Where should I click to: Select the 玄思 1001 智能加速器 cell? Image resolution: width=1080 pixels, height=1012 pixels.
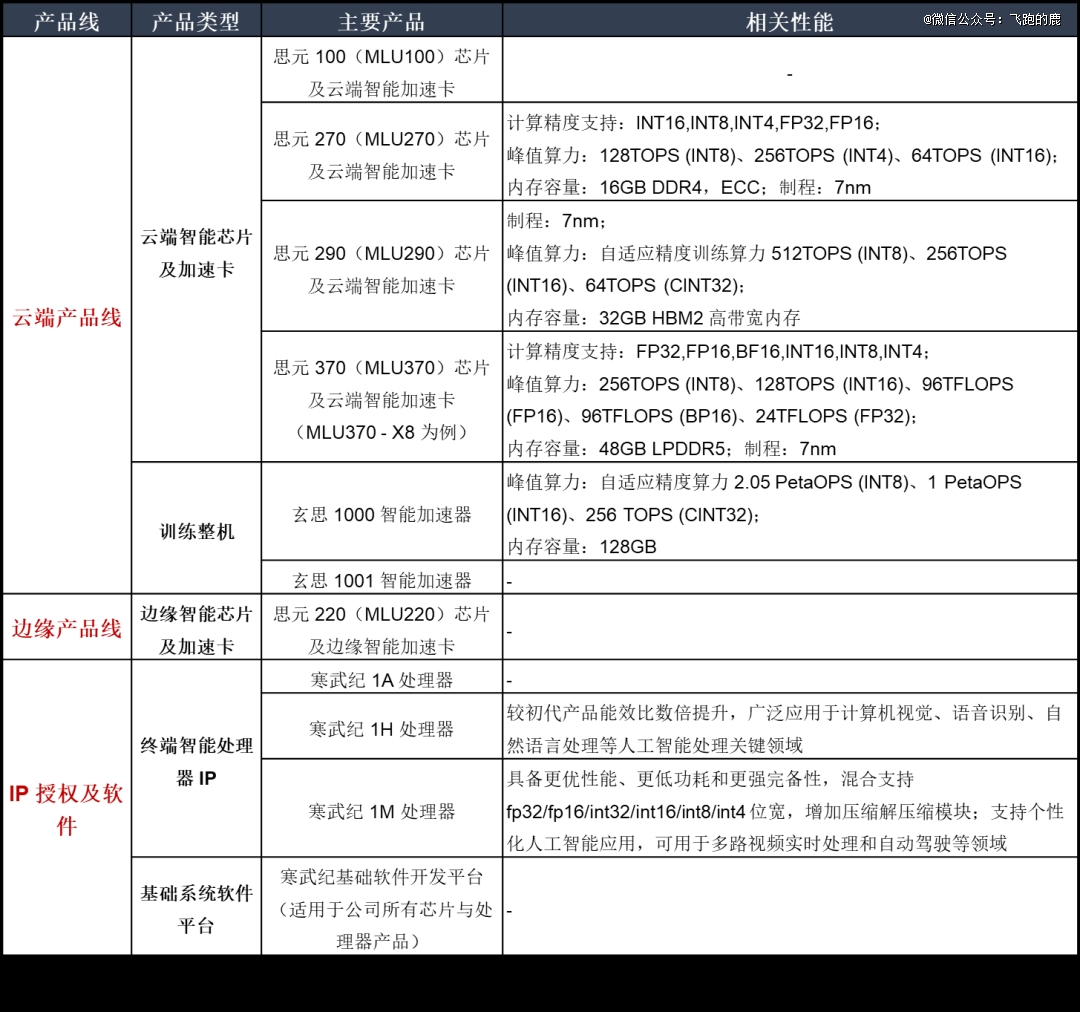click(x=382, y=577)
